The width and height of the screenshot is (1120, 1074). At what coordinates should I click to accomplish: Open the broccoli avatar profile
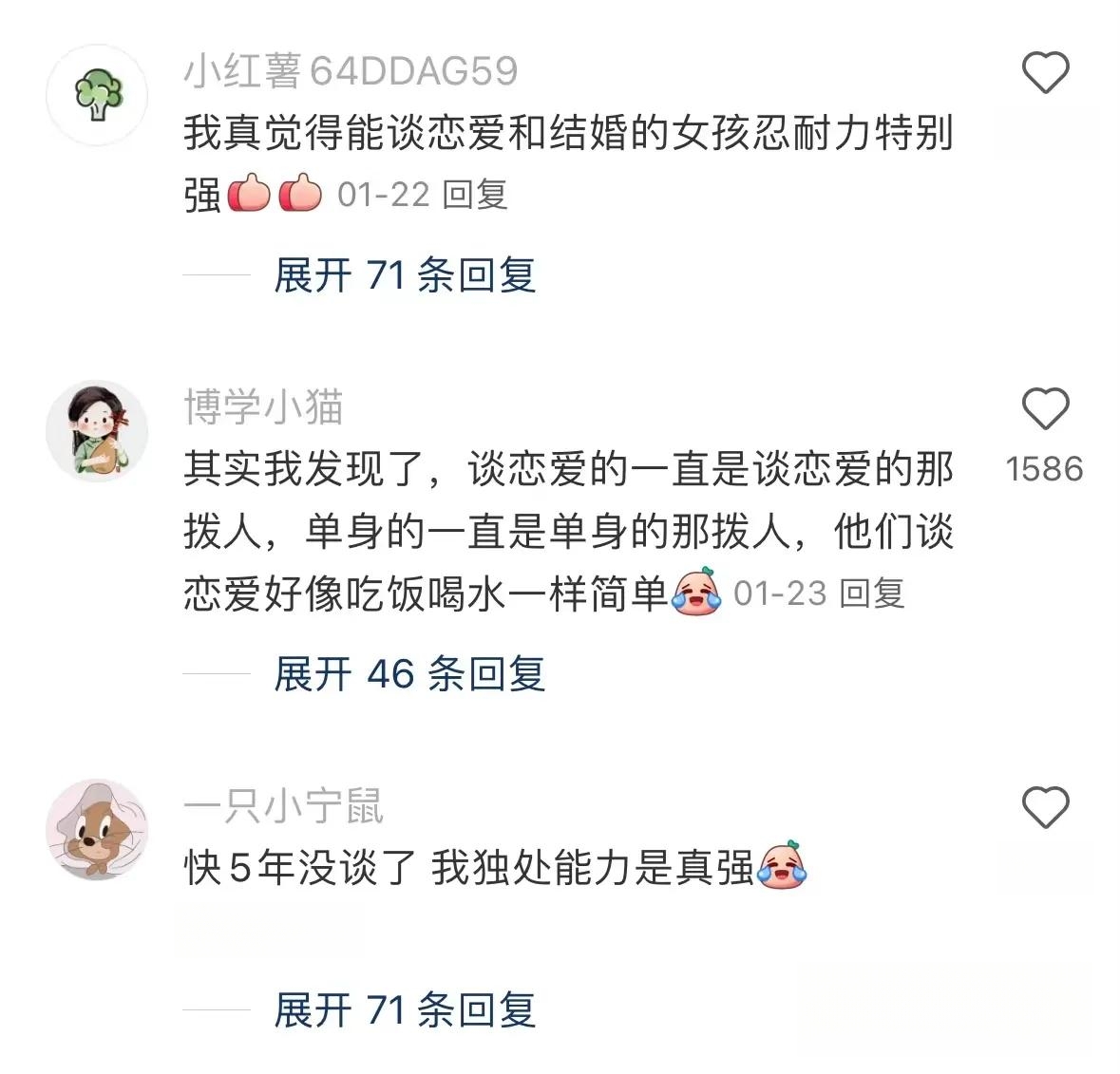tap(97, 95)
